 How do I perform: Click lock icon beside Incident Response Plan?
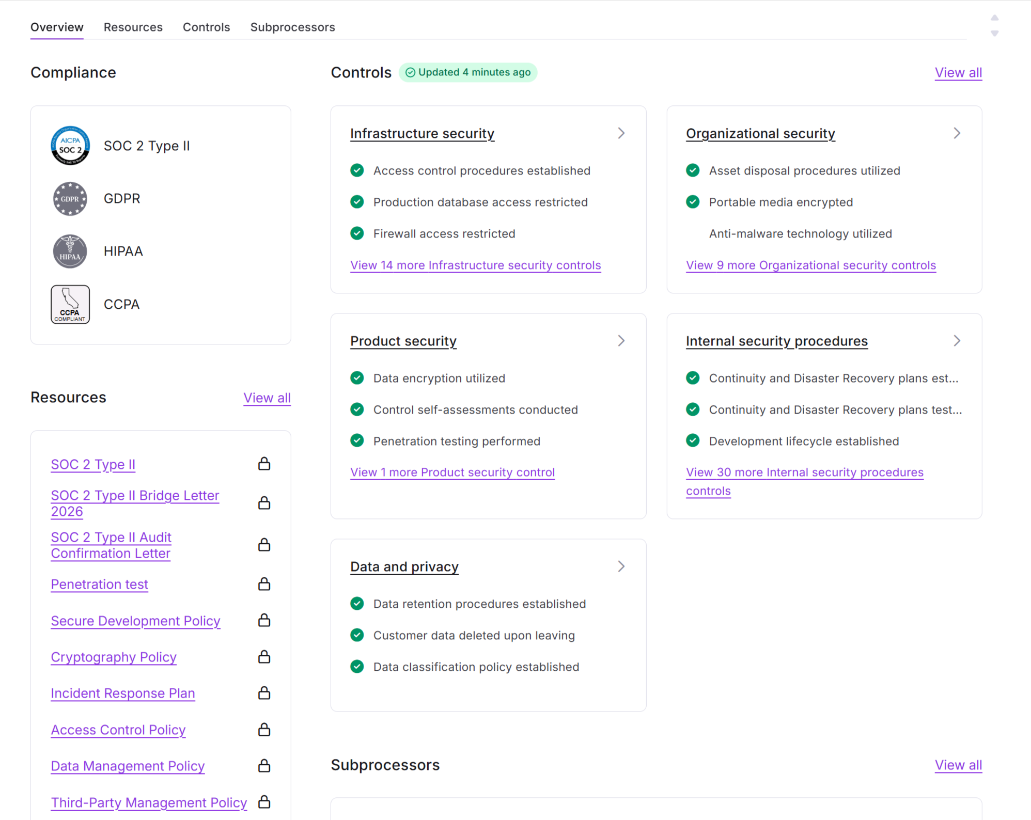[x=264, y=693]
